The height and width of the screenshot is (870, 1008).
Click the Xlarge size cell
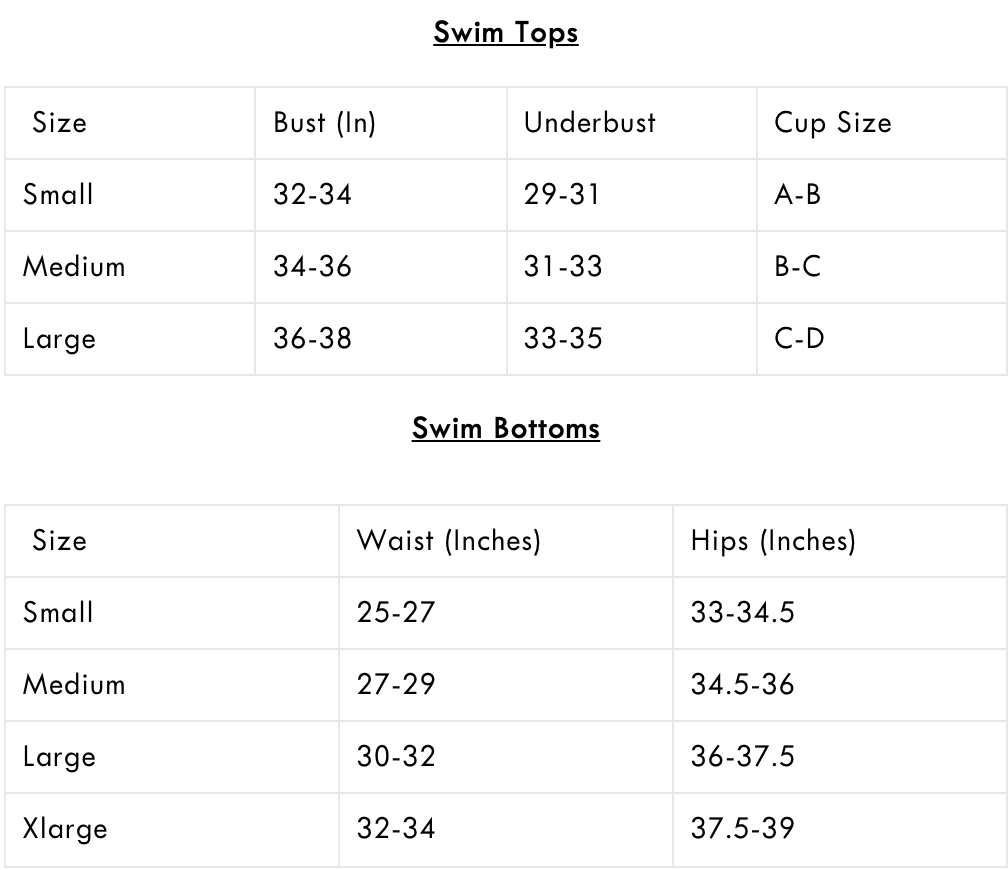coord(65,829)
